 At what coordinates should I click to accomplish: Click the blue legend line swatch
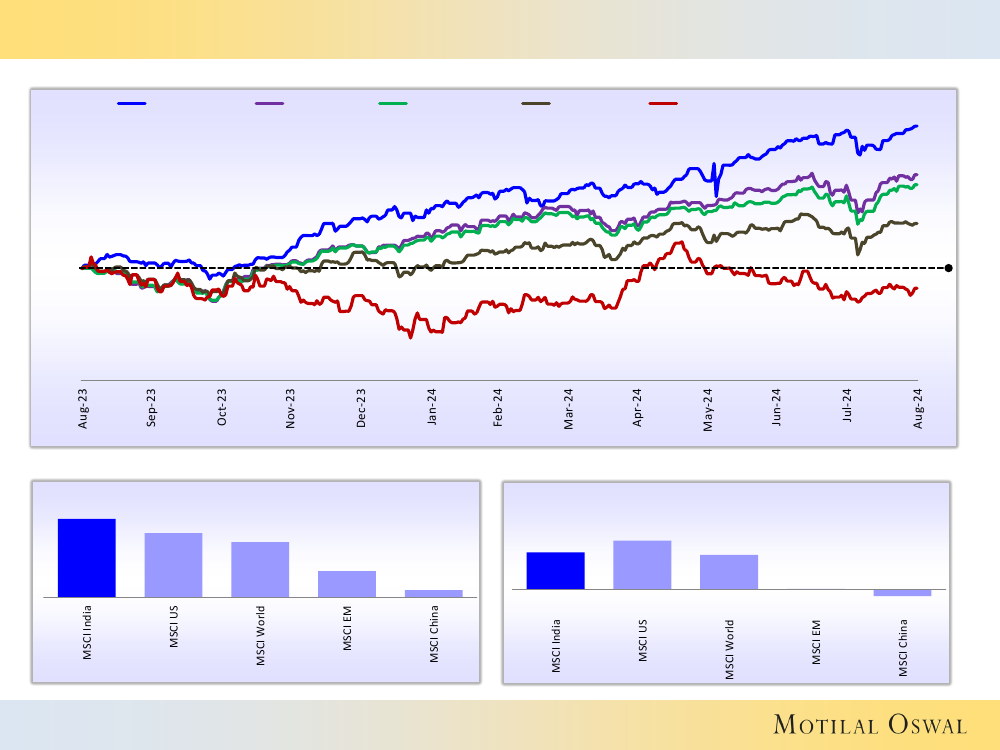coord(132,103)
